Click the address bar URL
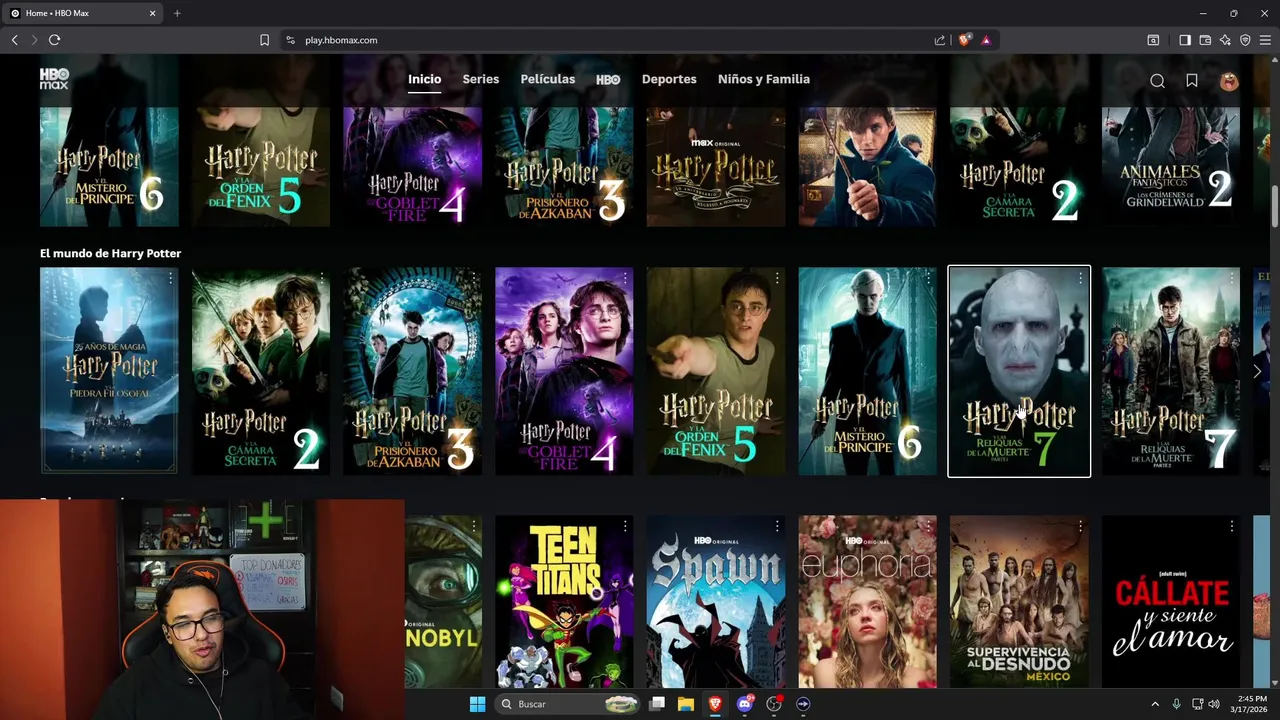The image size is (1280, 720). (341, 40)
